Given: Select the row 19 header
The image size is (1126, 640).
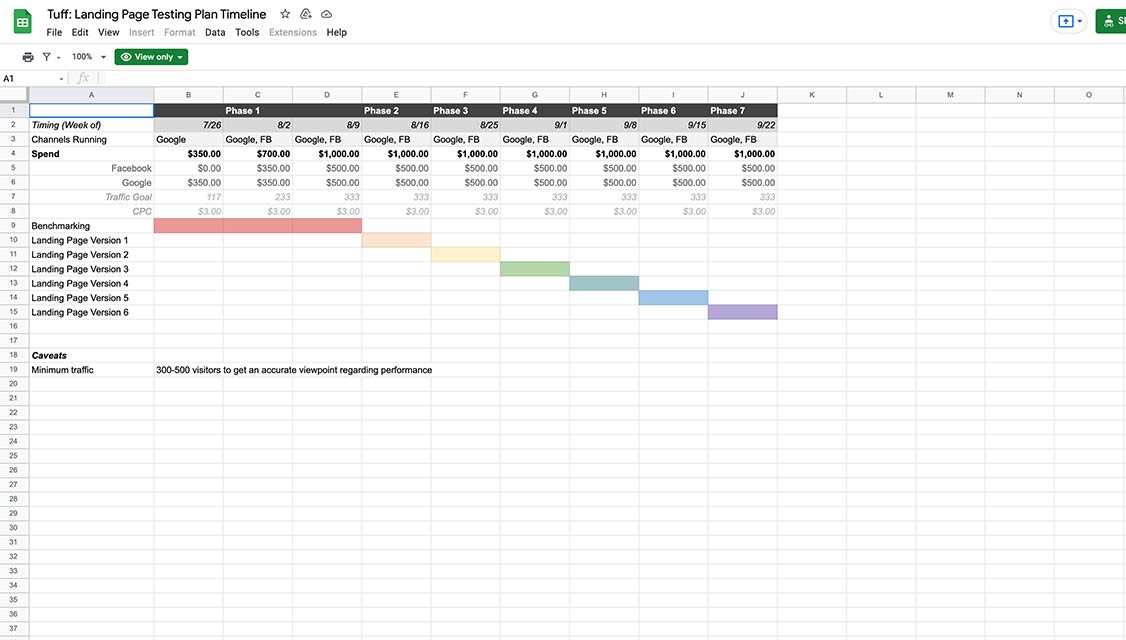Looking at the screenshot, I should (x=14, y=370).
